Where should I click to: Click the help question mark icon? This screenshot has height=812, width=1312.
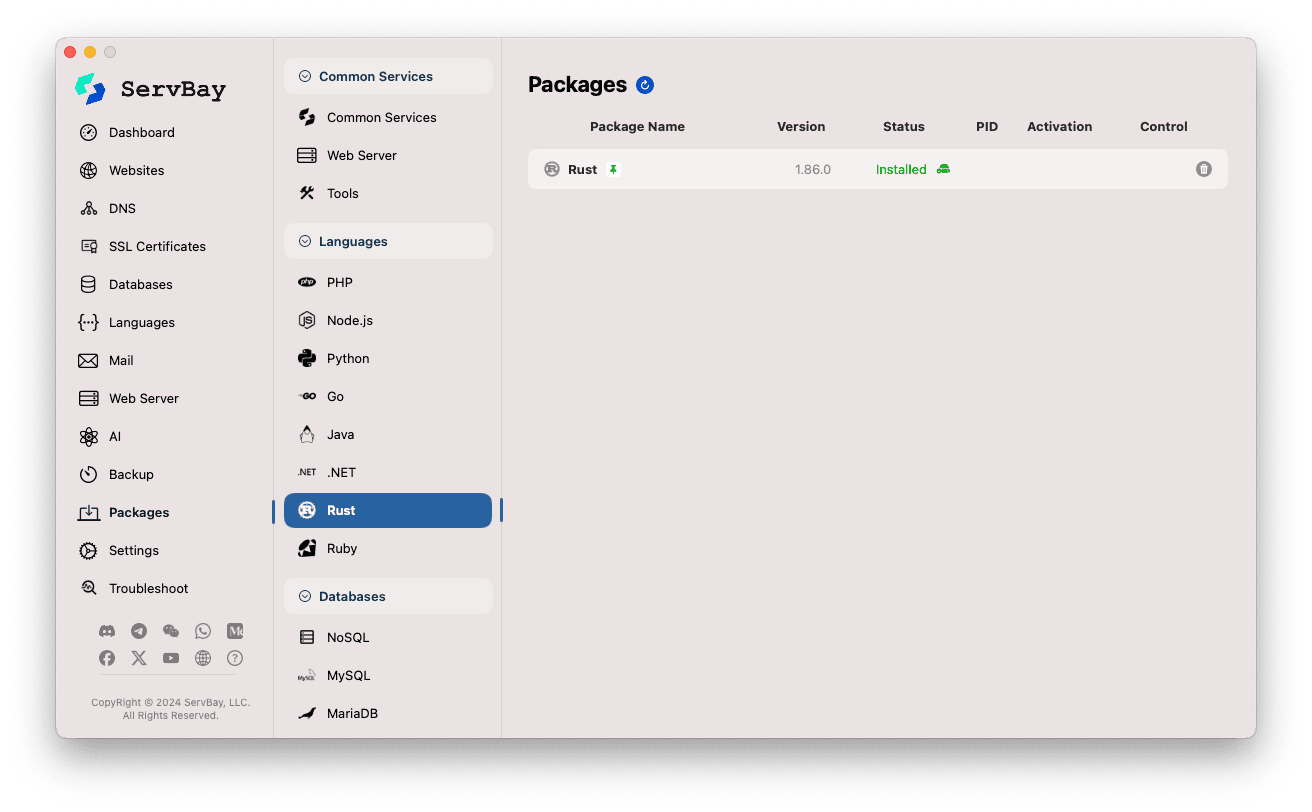click(x=235, y=658)
